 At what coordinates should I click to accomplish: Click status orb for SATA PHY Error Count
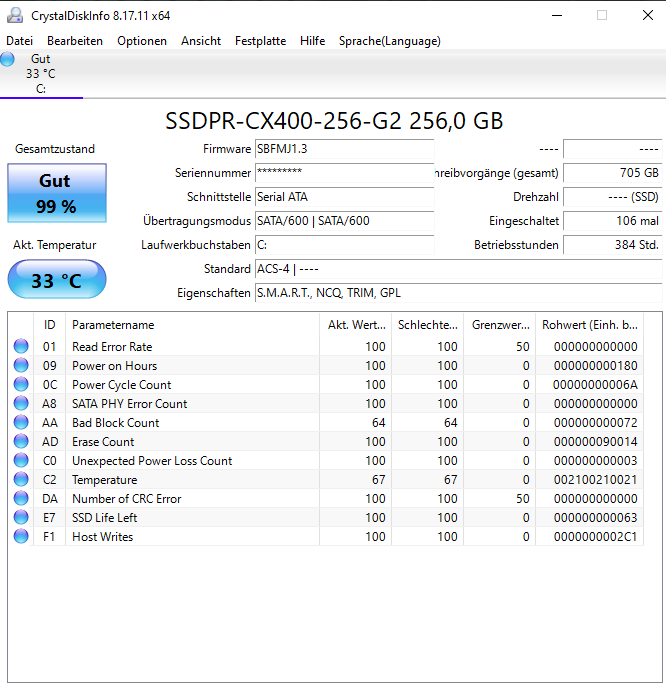pos(21,403)
